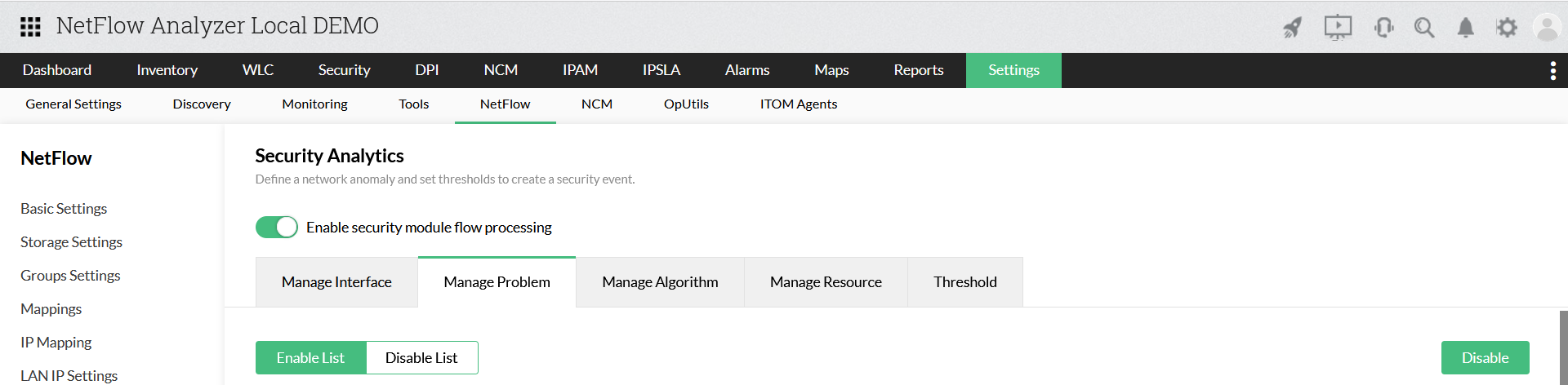Select the Enable List option
This screenshot has width=1568, height=385.
pos(310,357)
